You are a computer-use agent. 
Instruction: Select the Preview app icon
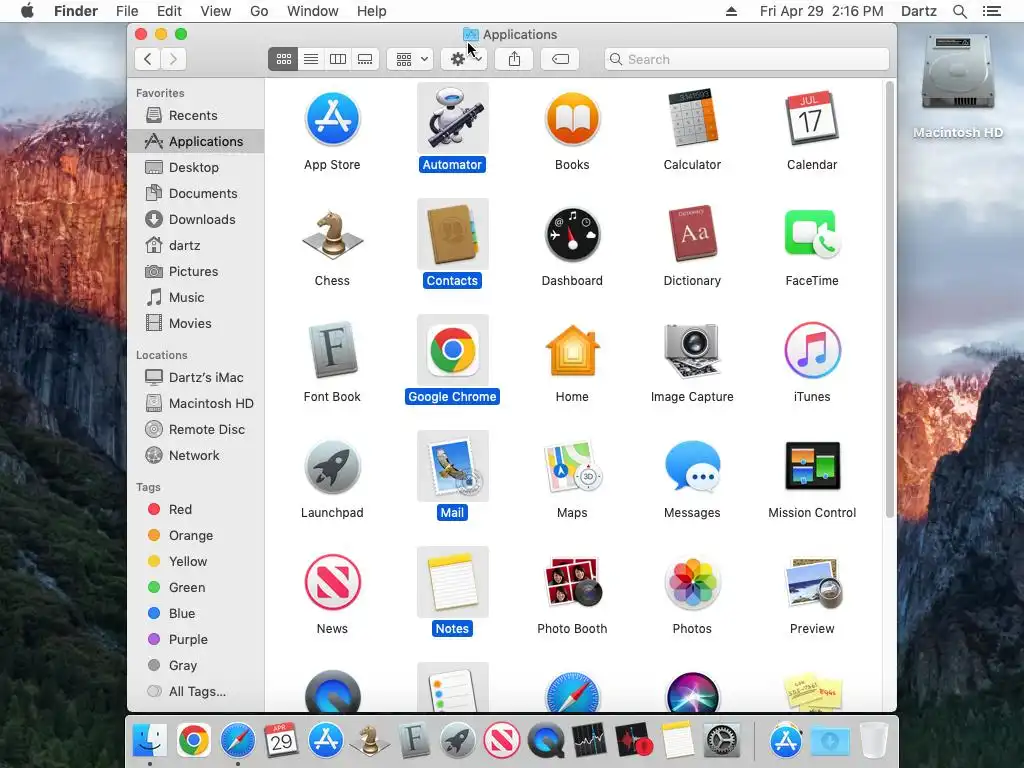click(812, 583)
